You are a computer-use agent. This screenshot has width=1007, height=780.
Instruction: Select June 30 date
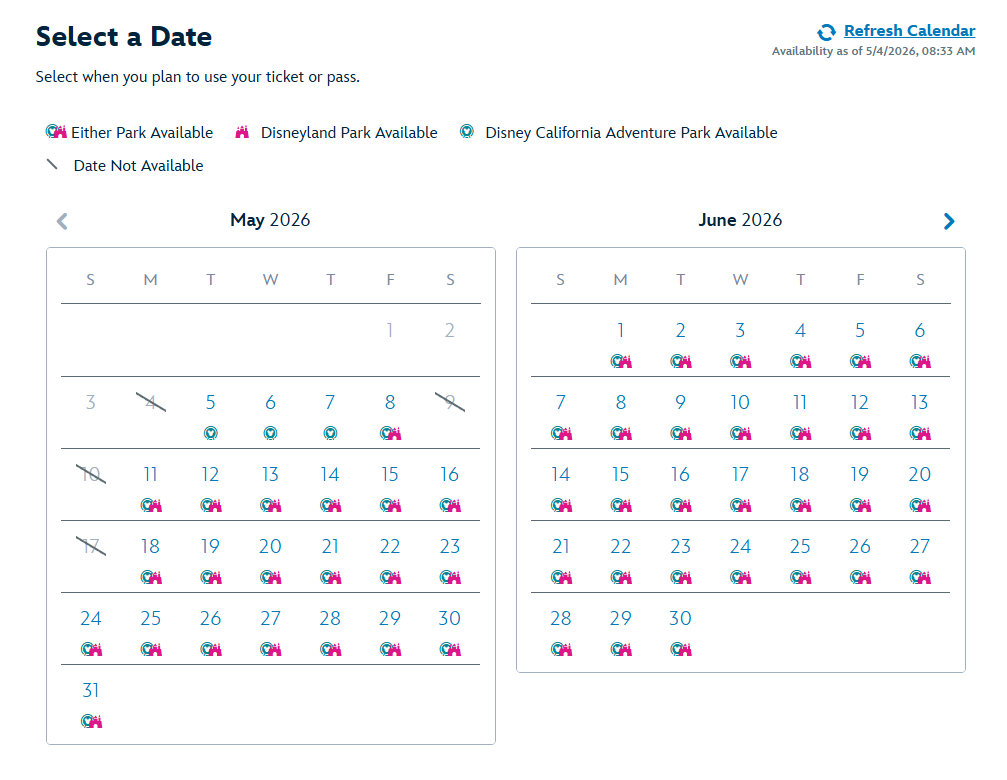[680, 618]
